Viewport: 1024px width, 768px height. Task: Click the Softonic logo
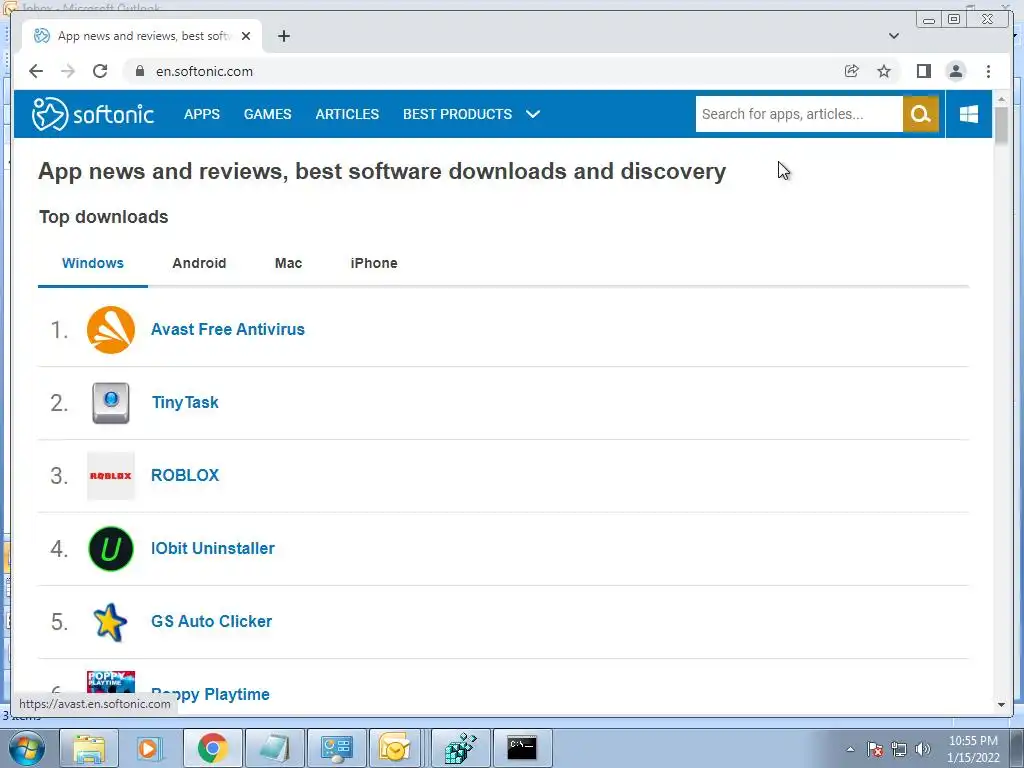tap(92, 114)
